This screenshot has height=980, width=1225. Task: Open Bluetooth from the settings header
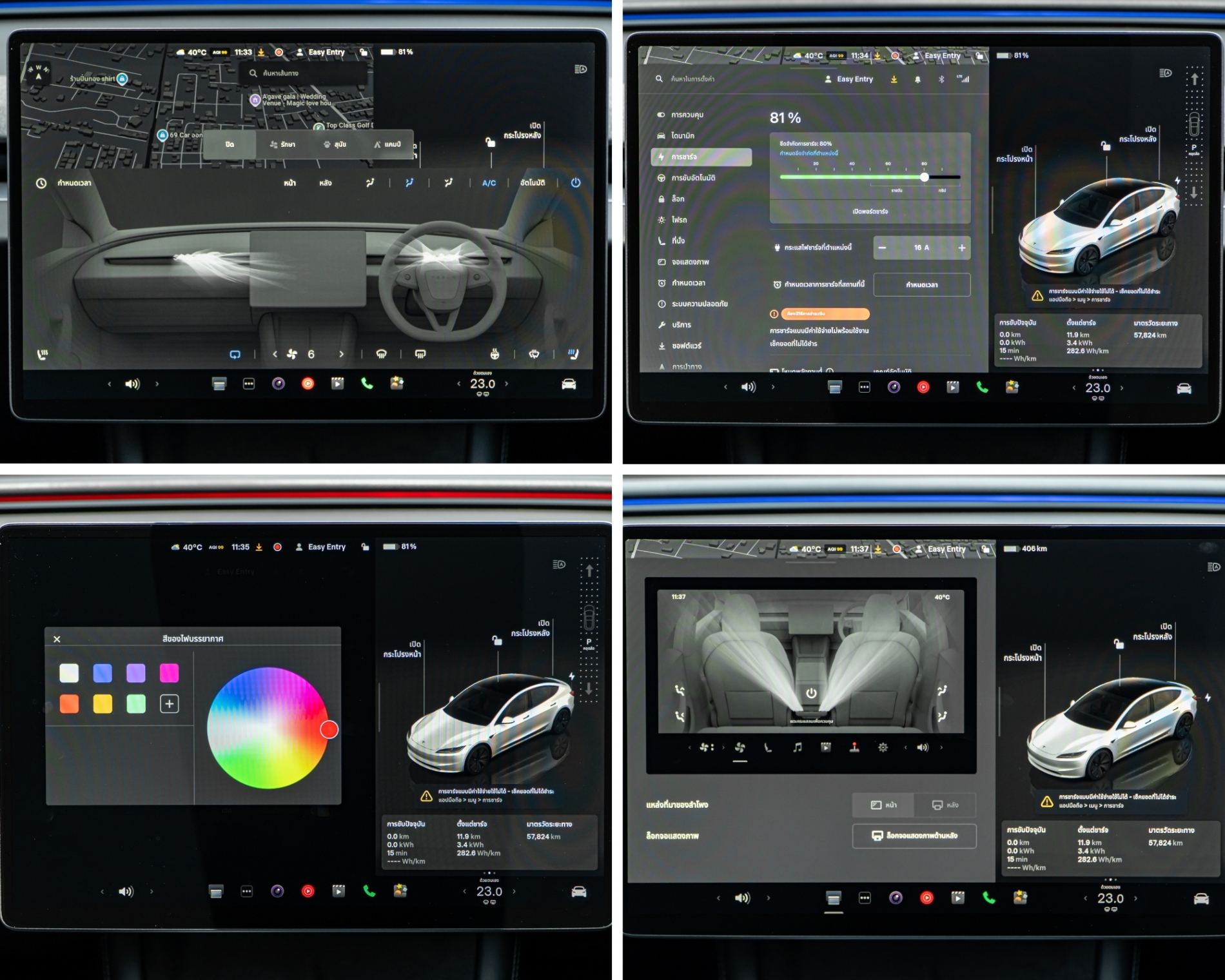pos(941,79)
